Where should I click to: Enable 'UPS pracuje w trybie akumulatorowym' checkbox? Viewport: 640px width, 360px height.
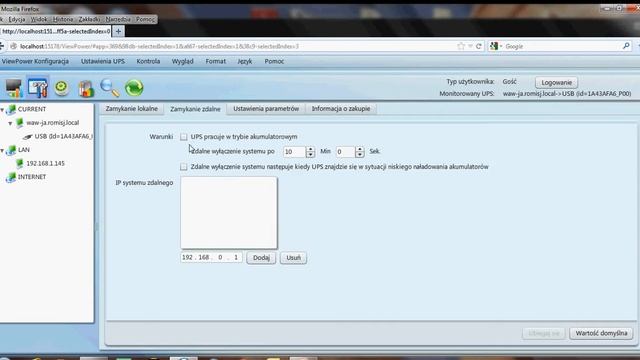pyautogui.click(x=184, y=137)
